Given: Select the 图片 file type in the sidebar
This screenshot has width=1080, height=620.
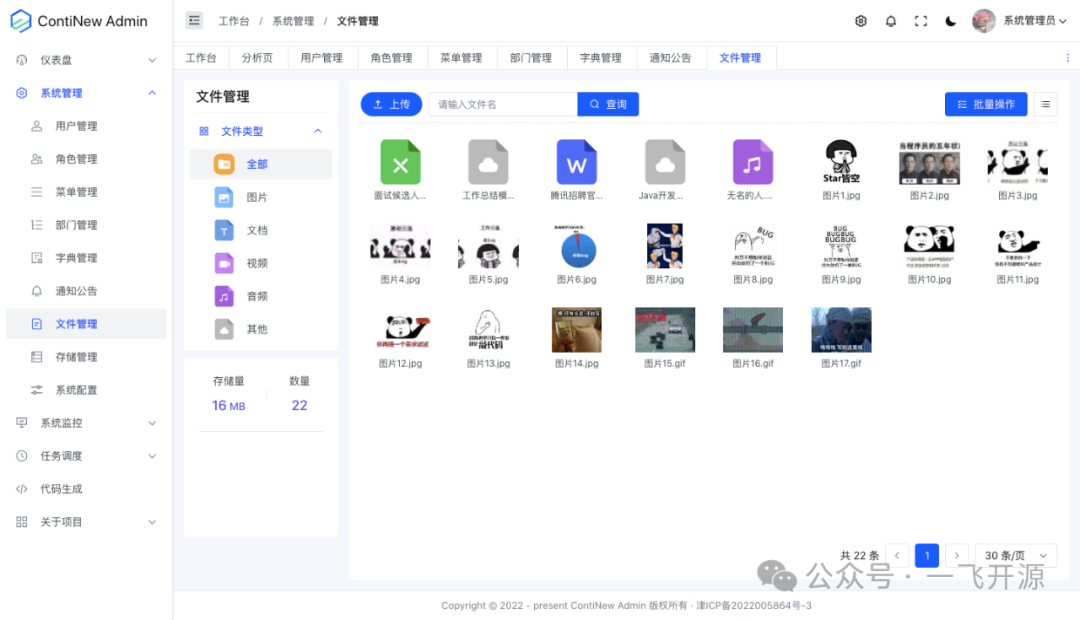Looking at the screenshot, I should click(x=270, y=197).
